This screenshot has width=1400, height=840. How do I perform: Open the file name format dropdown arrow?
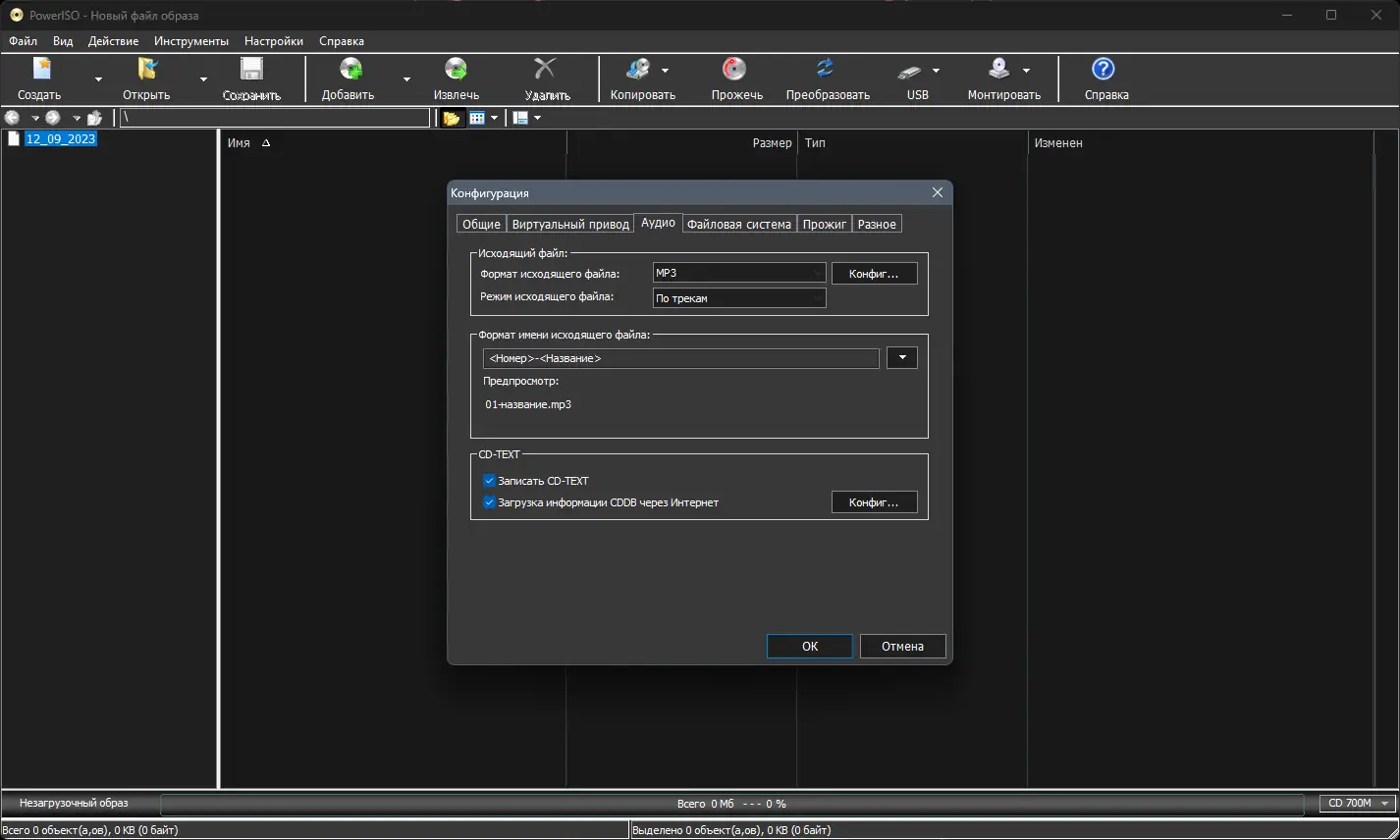902,358
